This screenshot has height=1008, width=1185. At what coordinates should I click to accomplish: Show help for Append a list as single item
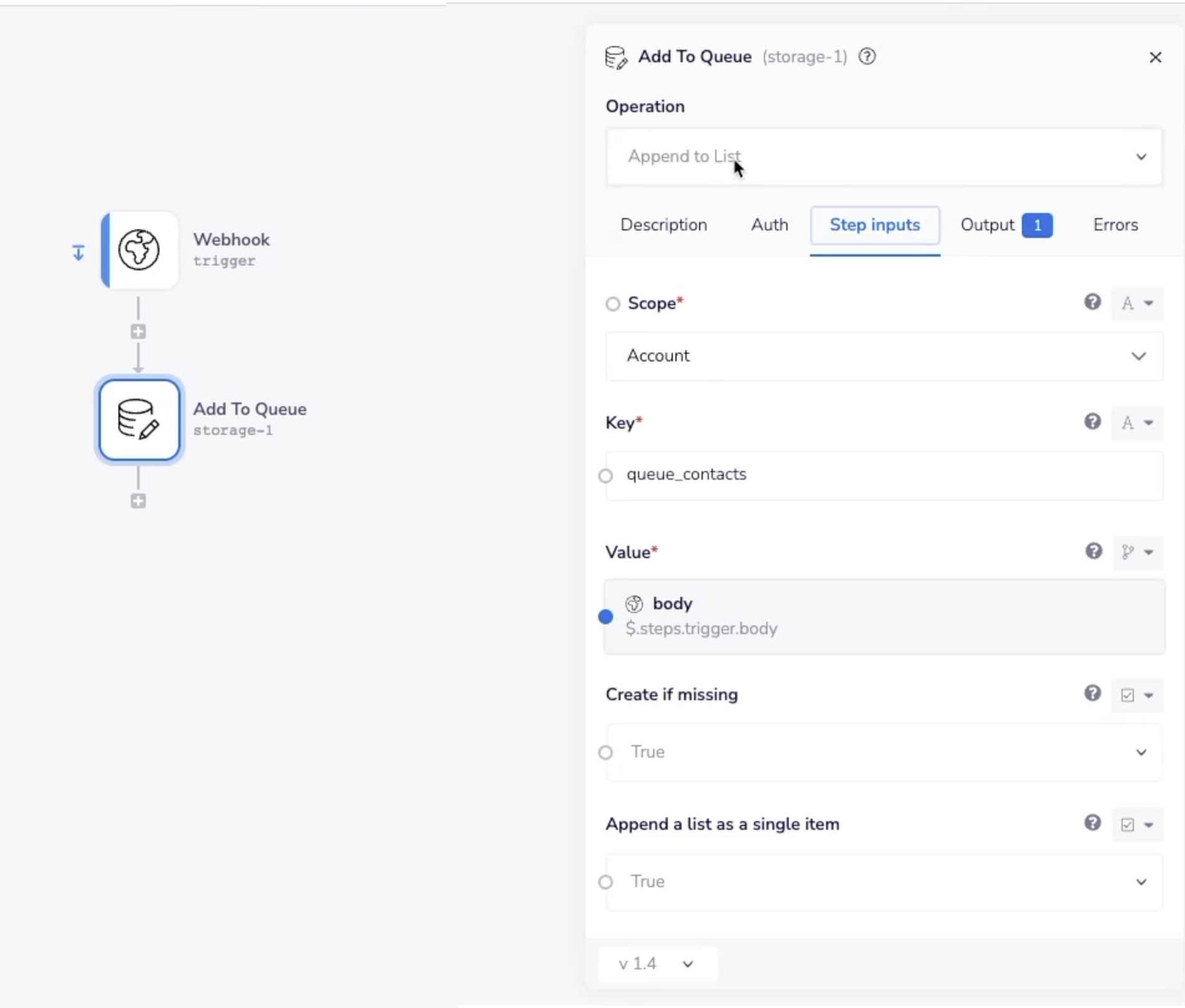click(x=1092, y=823)
